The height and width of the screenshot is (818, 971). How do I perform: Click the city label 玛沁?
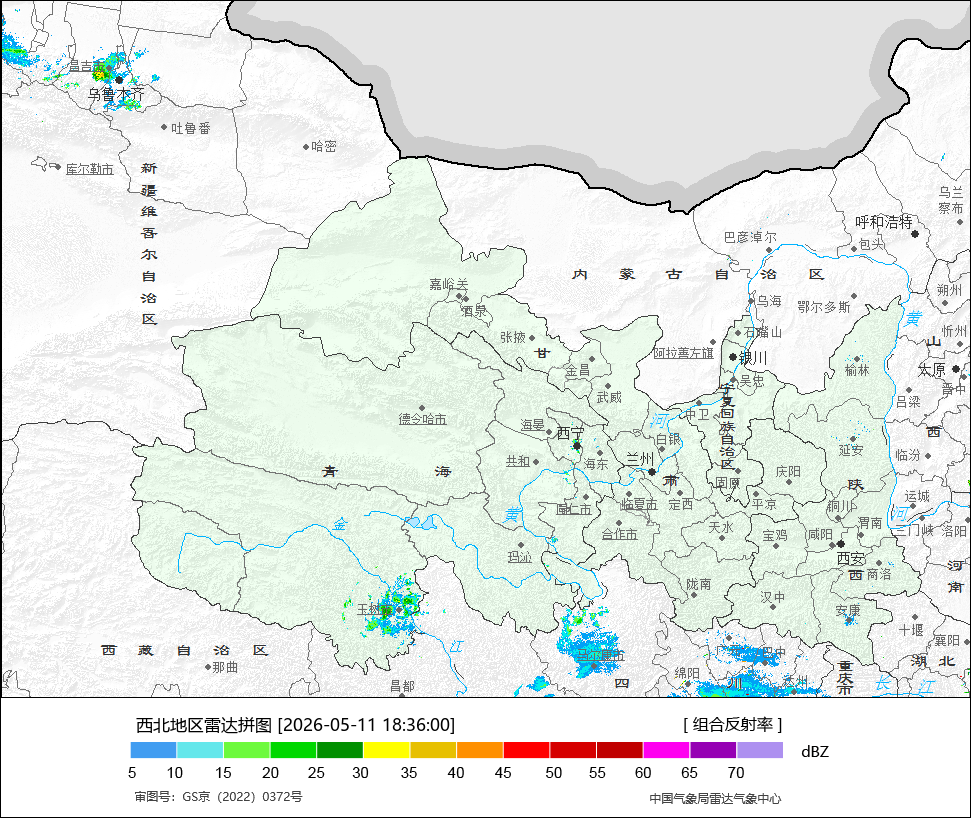point(520,557)
